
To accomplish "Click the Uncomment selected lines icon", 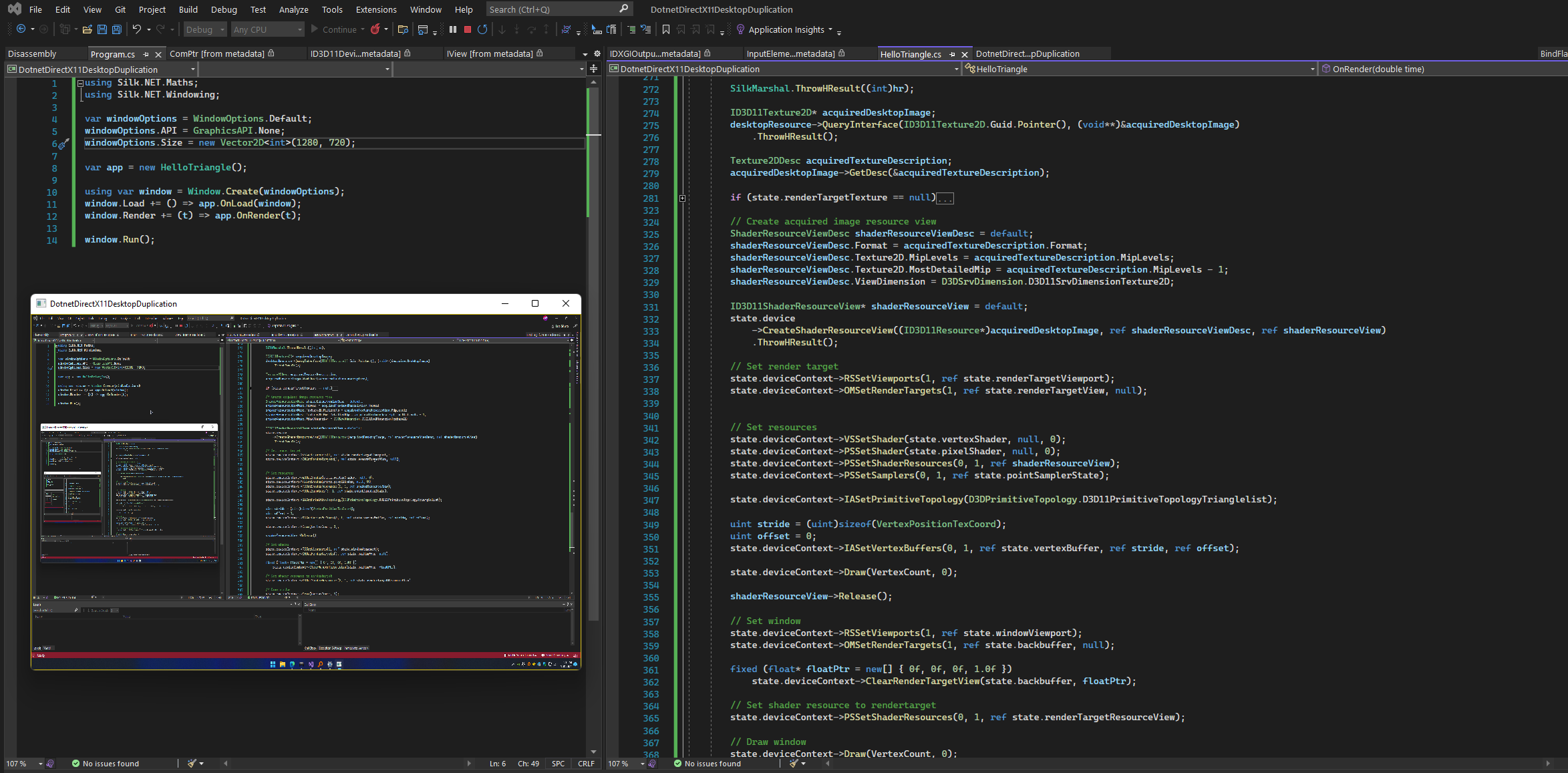I will click(x=646, y=29).
